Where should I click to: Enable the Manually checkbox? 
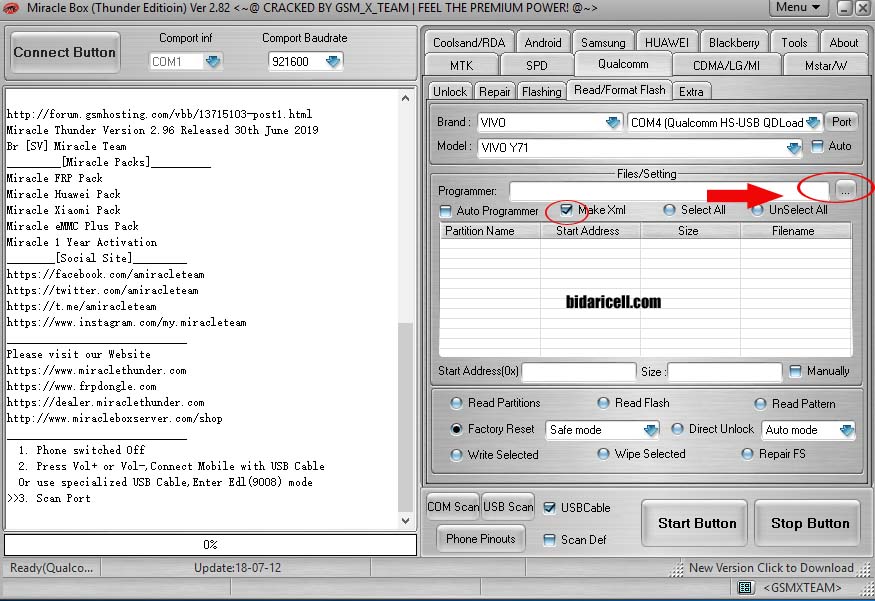pyautogui.click(x=795, y=371)
